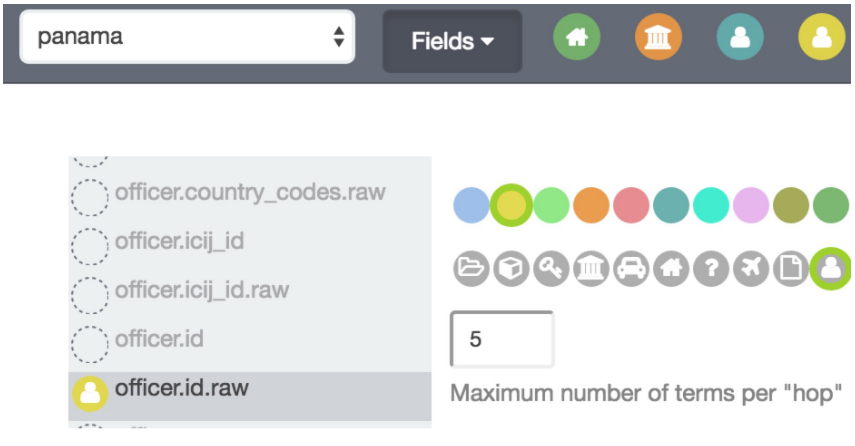Choose the question mark icon

point(711,268)
